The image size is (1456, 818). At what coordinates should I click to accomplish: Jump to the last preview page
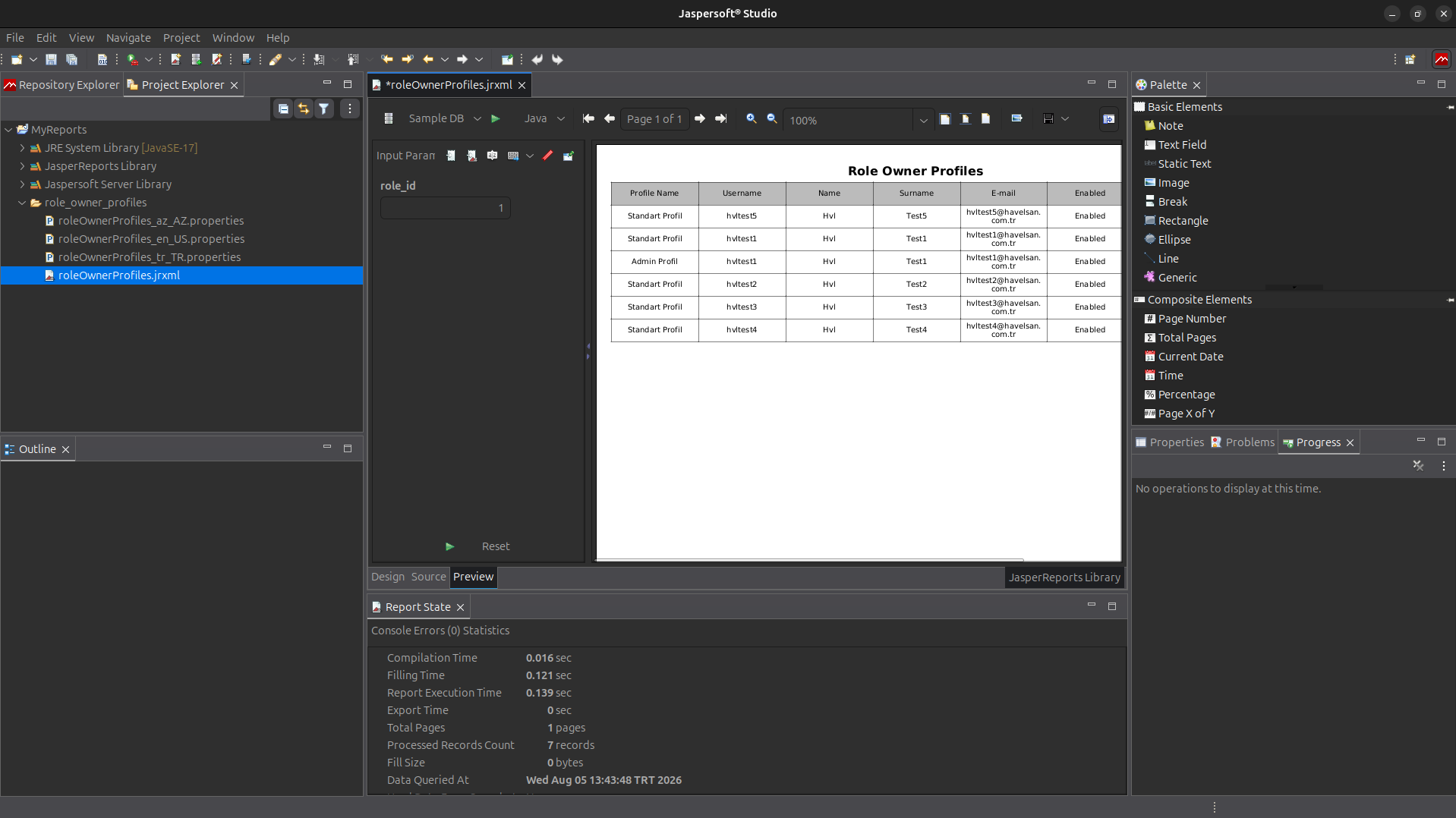click(721, 118)
